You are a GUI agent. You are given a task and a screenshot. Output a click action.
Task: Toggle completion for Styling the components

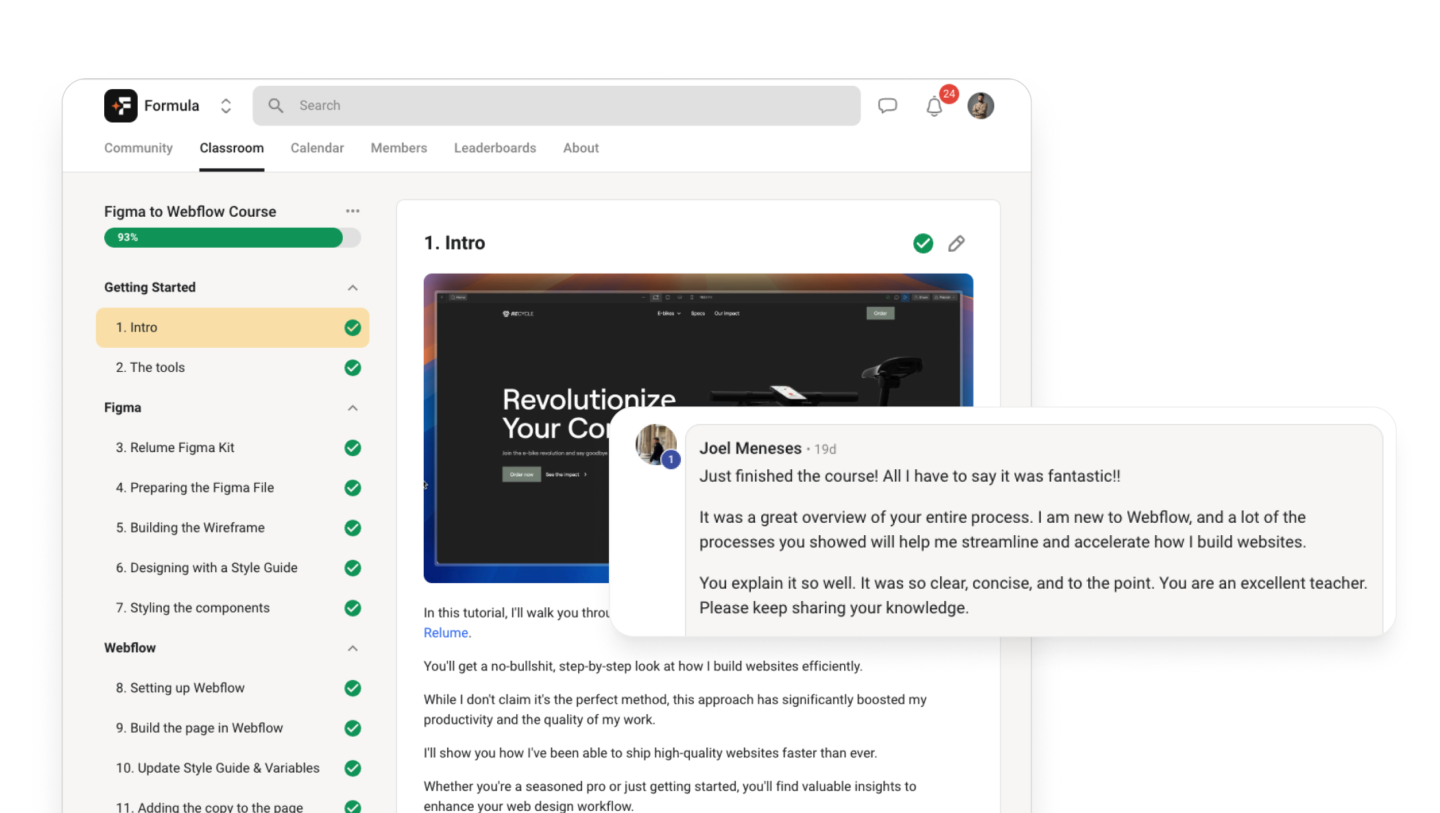point(352,608)
